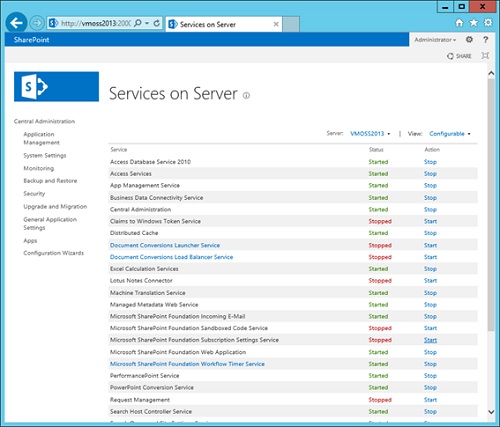Image resolution: width=500 pixels, height=427 pixels.
Task: Open Apps navigation link
Action: point(30,241)
